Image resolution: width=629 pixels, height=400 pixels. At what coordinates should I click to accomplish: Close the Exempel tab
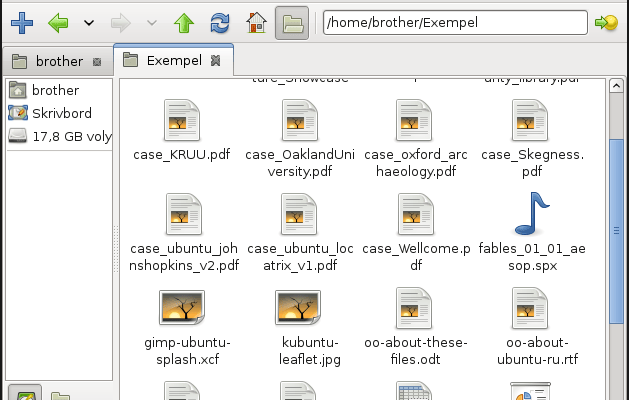[215, 61]
